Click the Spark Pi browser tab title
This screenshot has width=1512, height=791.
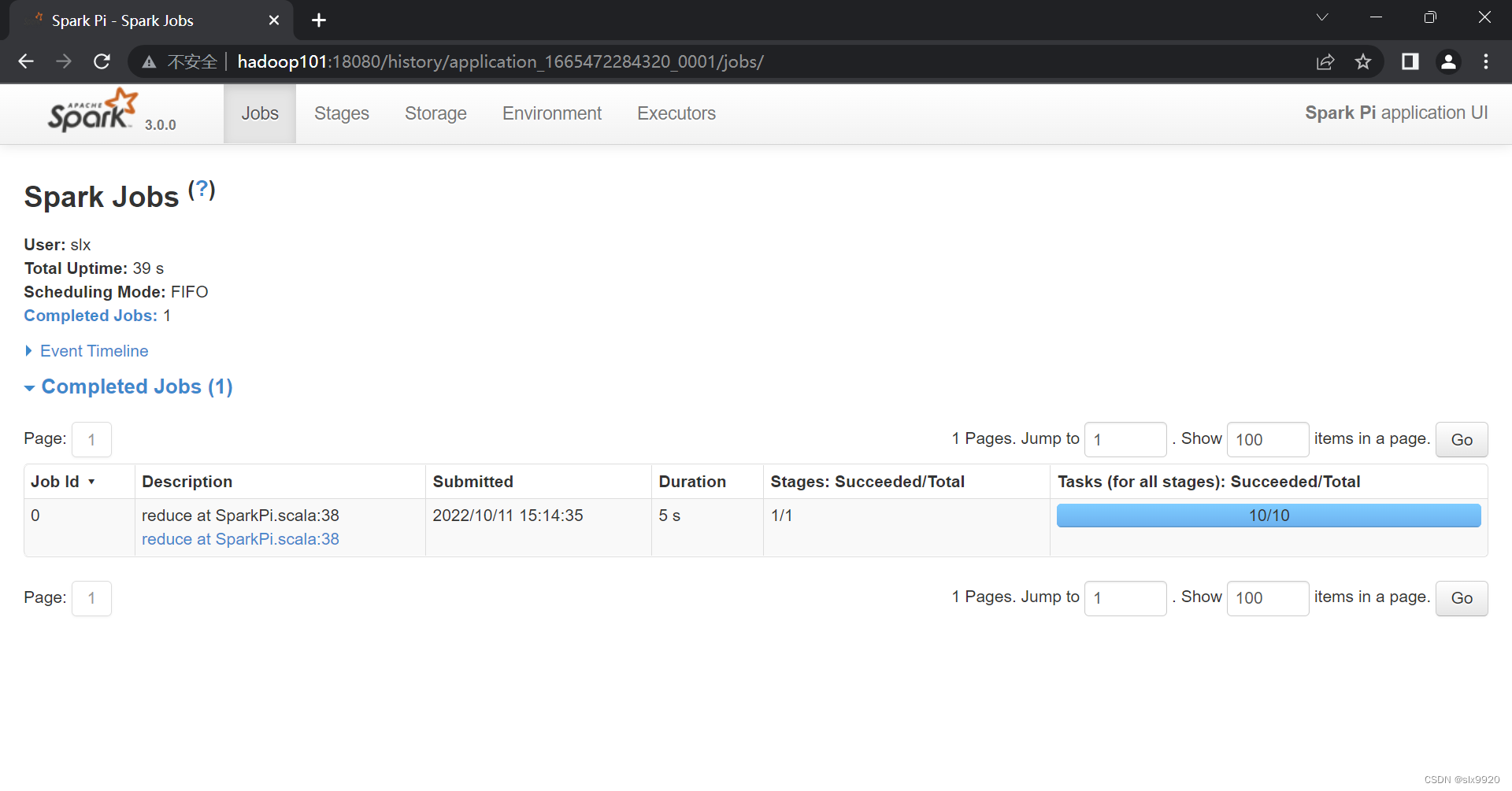pos(123,21)
